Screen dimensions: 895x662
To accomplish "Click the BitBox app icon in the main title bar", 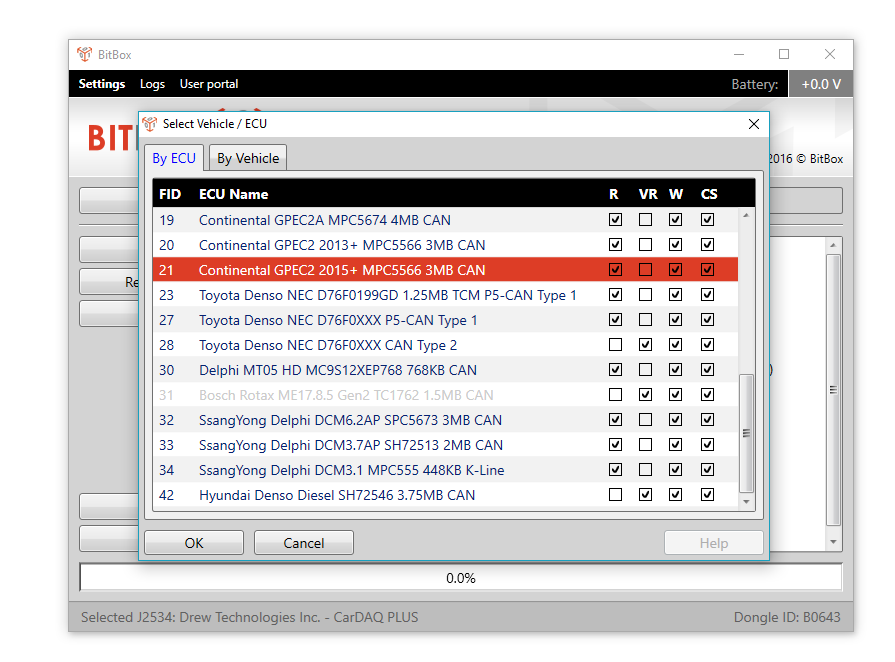I will click(84, 54).
